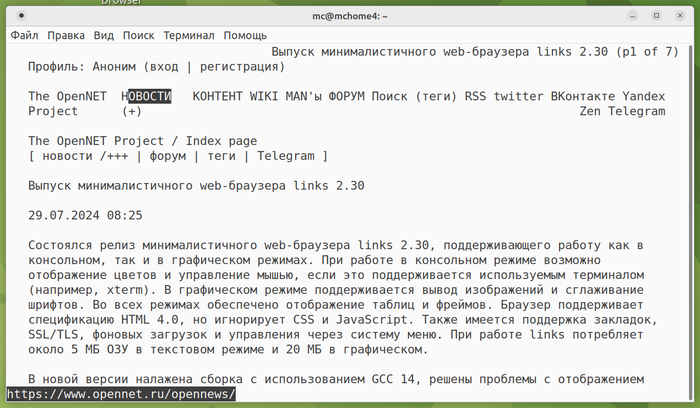Open the RSS link
Viewport: 700px width, 408px height.
pyautogui.click(x=475, y=96)
